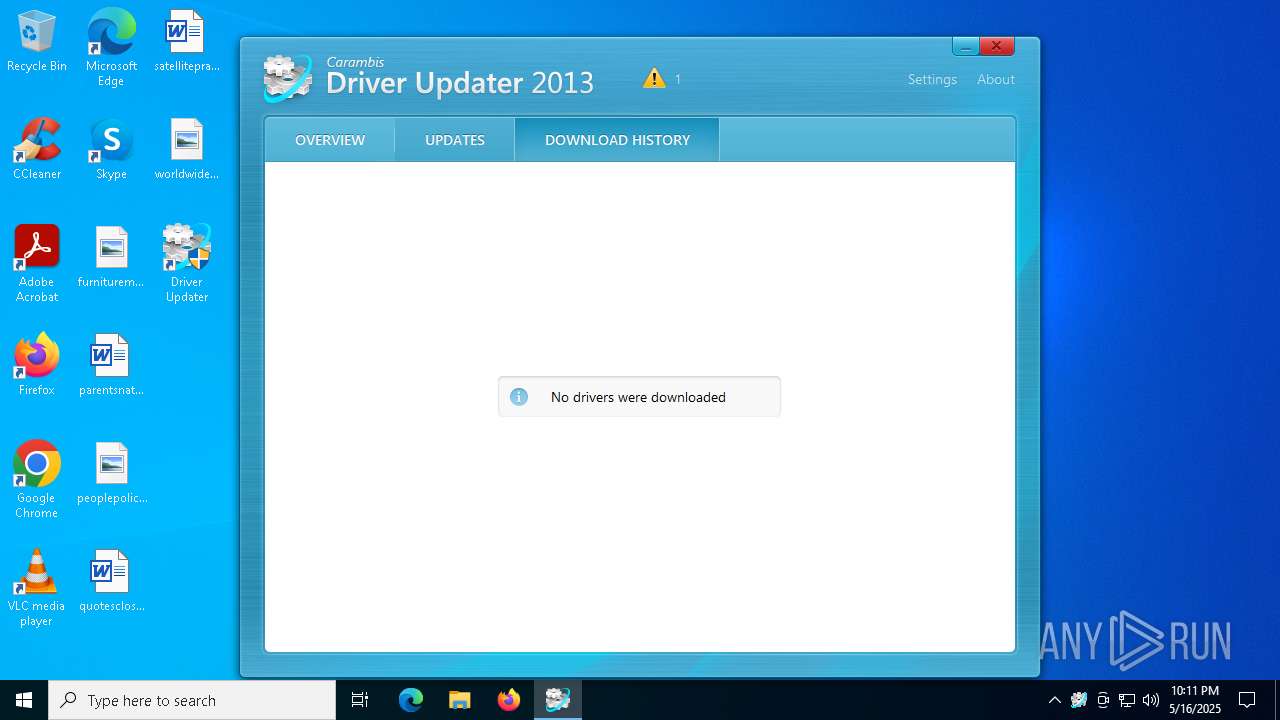The width and height of the screenshot is (1280, 720).
Task: Open the Recycle Bin desktop icon
Action: [37, 42]
